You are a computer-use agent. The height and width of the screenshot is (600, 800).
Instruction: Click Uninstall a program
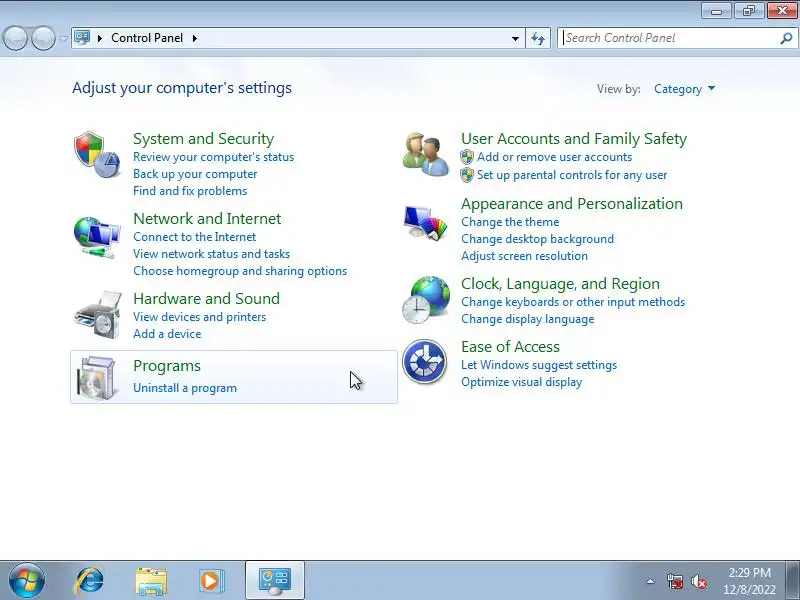tap(185, 388)
